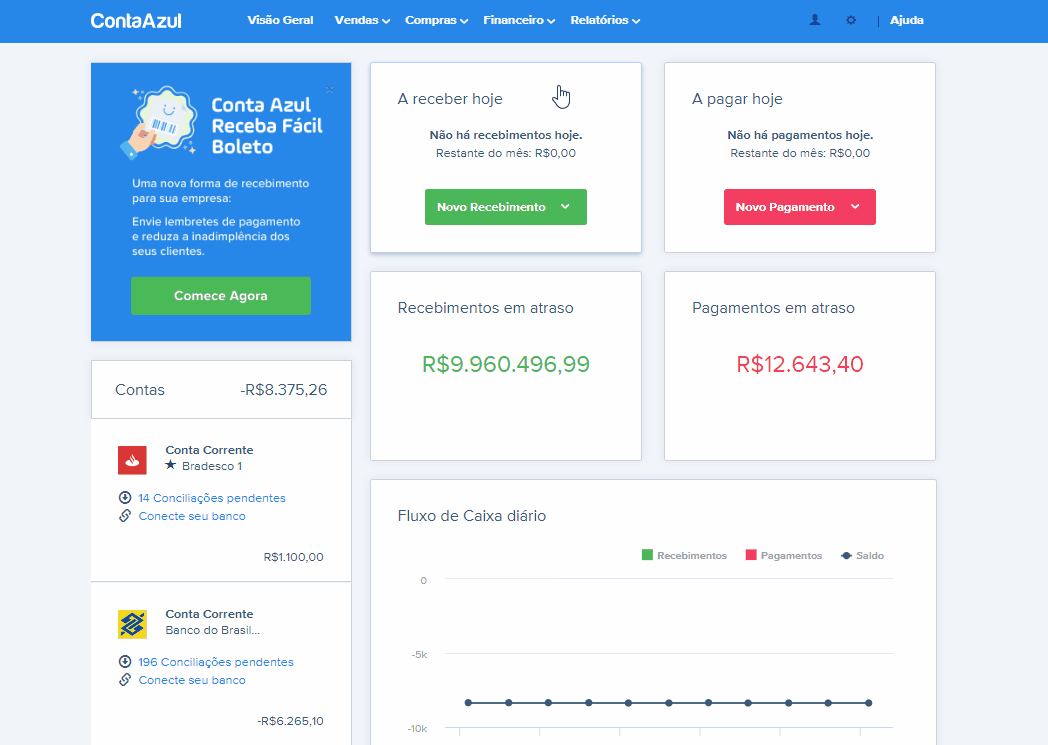Click the Recebimentos em atraso heading
Screen dimensions: 1048x745
pos(485,308)
